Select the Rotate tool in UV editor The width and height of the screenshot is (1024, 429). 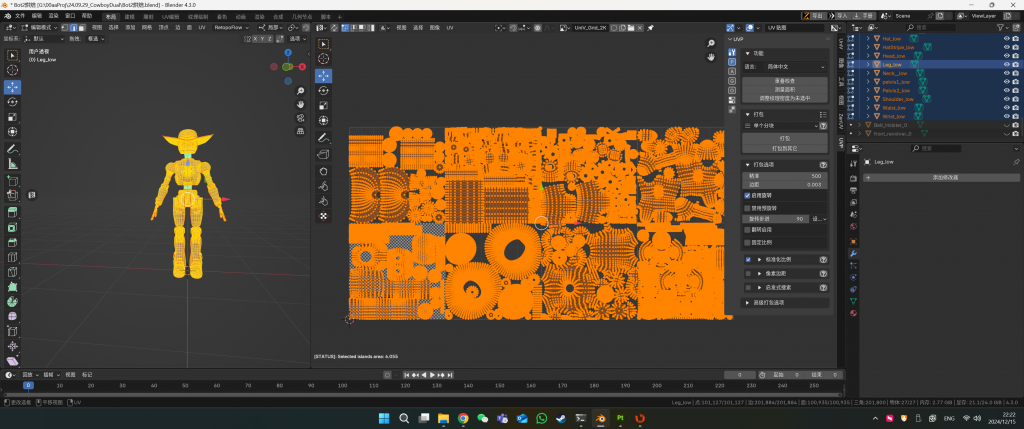[324, 90]
